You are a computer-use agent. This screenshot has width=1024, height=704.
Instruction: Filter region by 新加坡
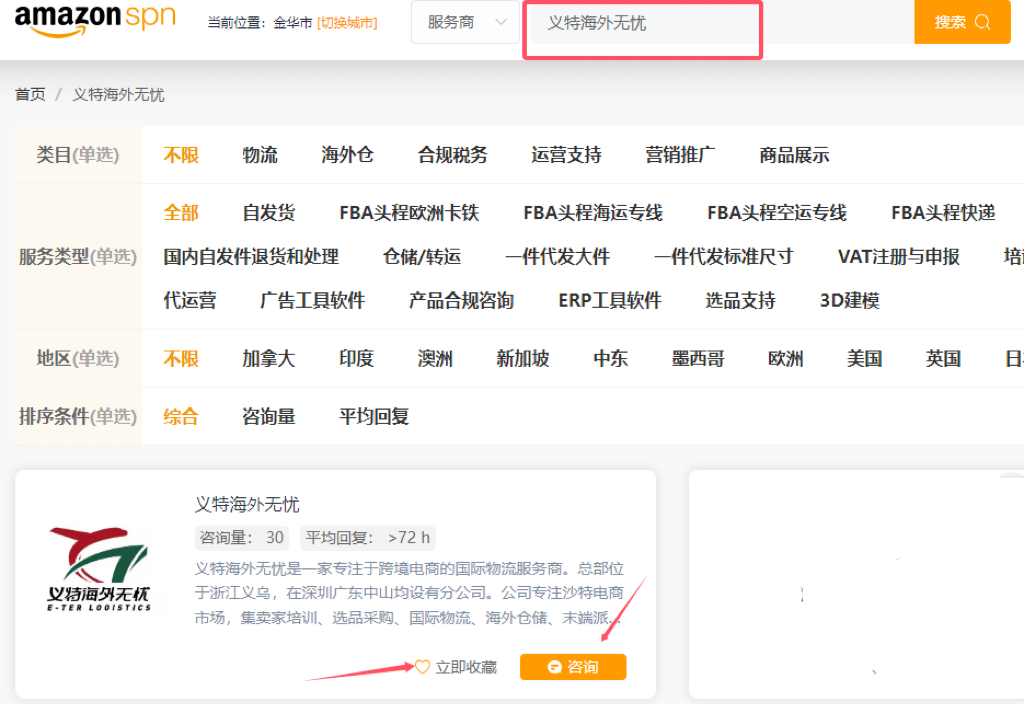pos(522,359)
